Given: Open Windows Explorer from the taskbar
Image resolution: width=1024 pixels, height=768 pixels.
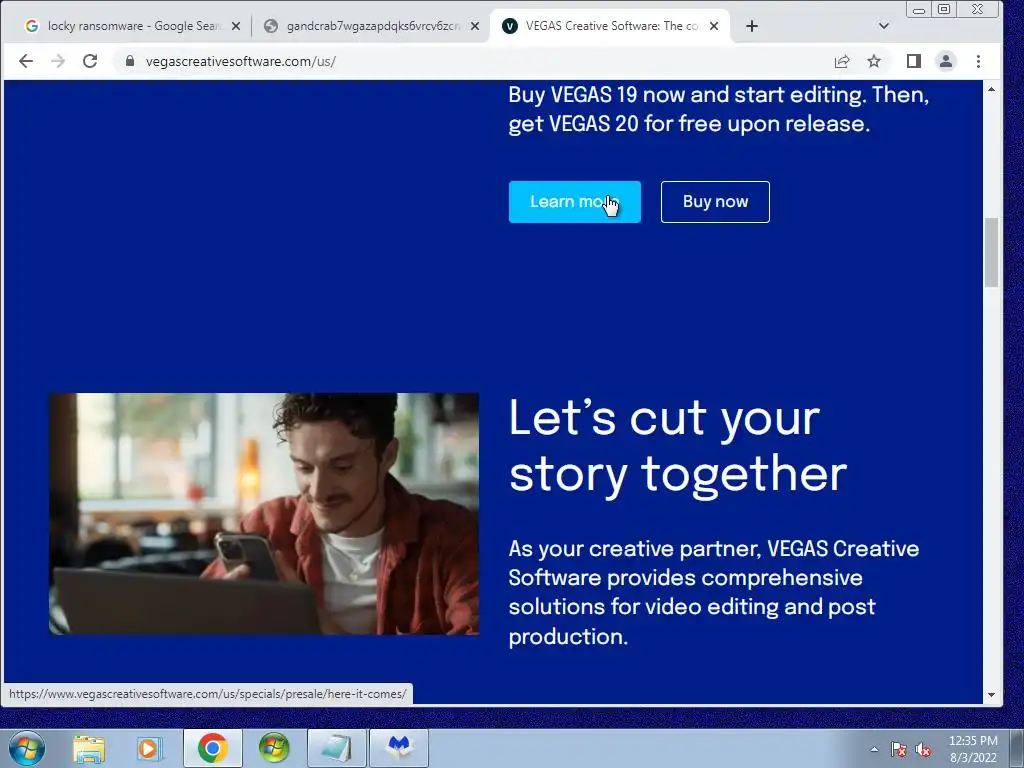Looking at the screenshot, I should [89, 748].
